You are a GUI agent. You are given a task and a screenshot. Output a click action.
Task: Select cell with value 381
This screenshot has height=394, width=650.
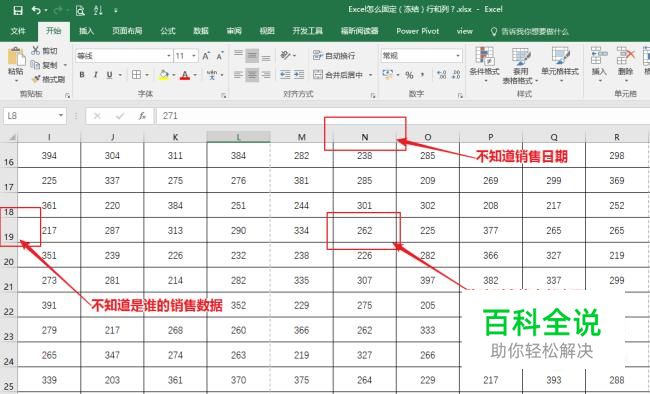(x=301, y=180)
